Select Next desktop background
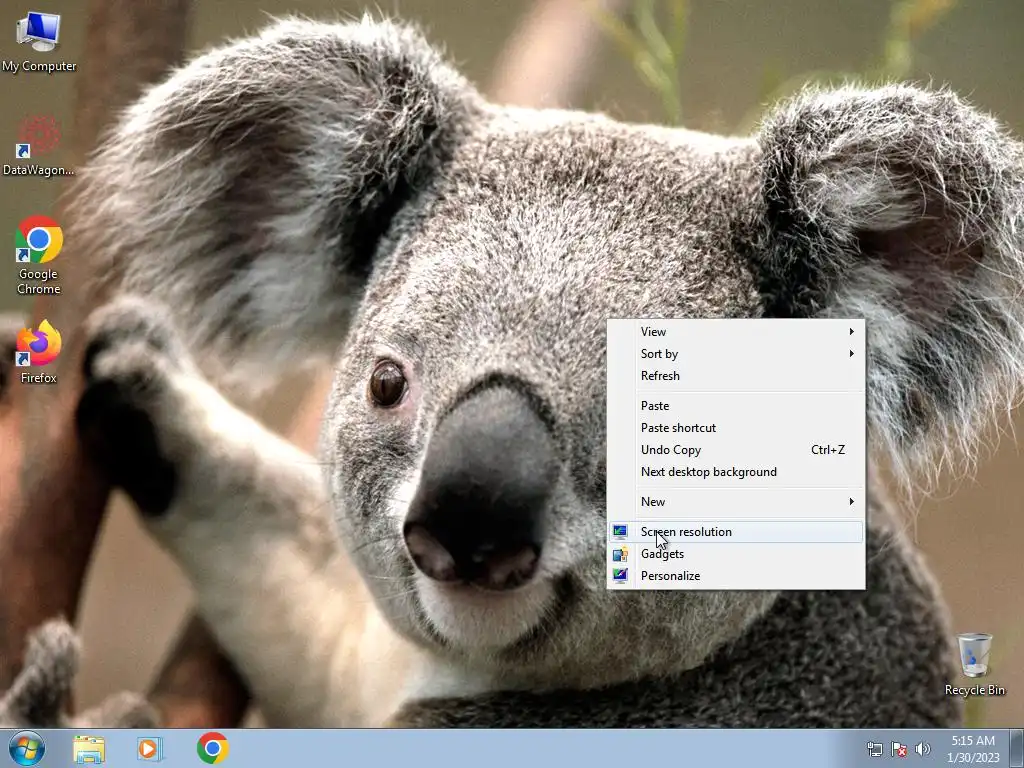The image size is (1024, 768). [x=735, y=472]
